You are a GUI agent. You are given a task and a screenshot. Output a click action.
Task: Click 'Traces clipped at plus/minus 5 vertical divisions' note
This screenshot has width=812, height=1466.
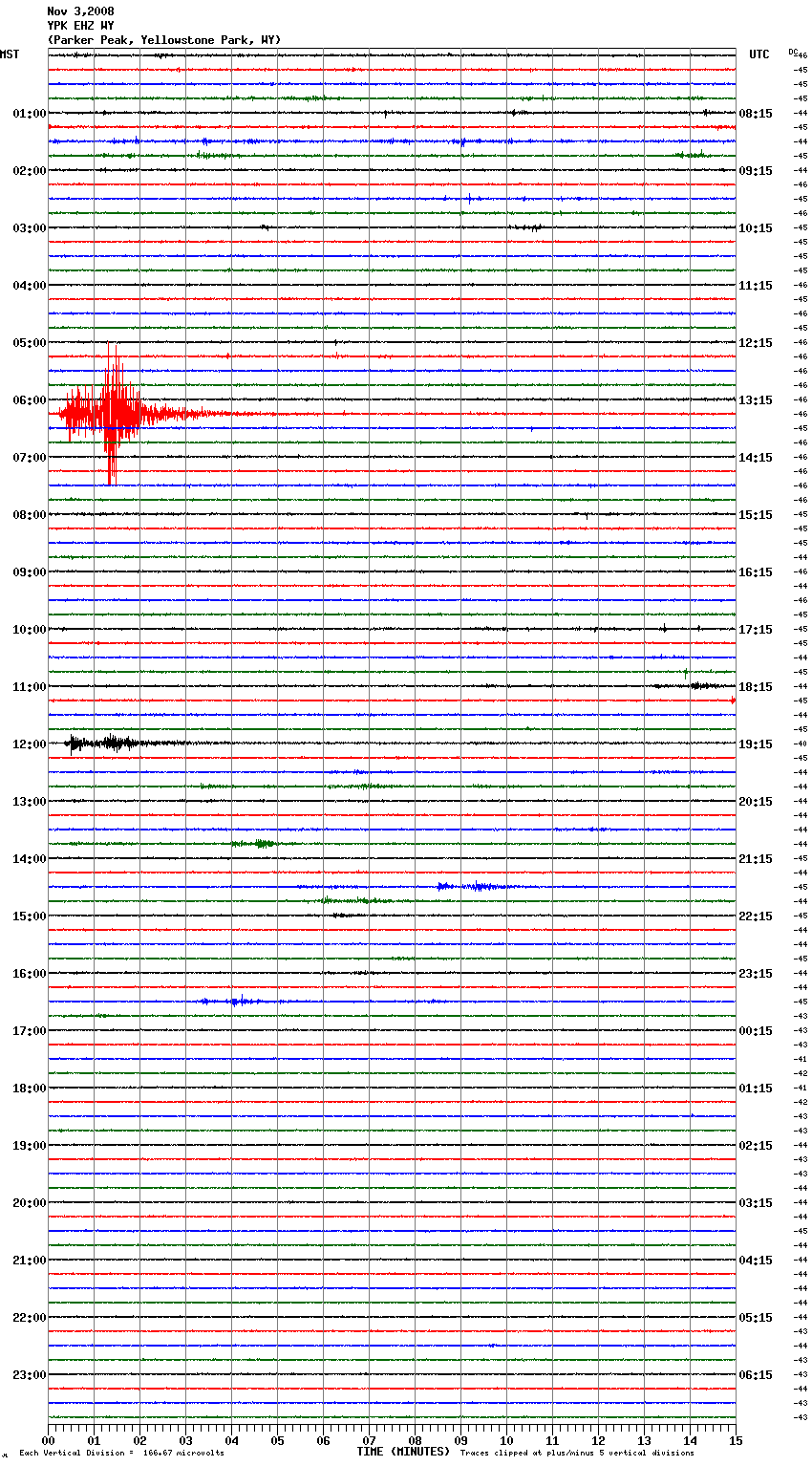pyautogui.click(x=577, y=1453)
